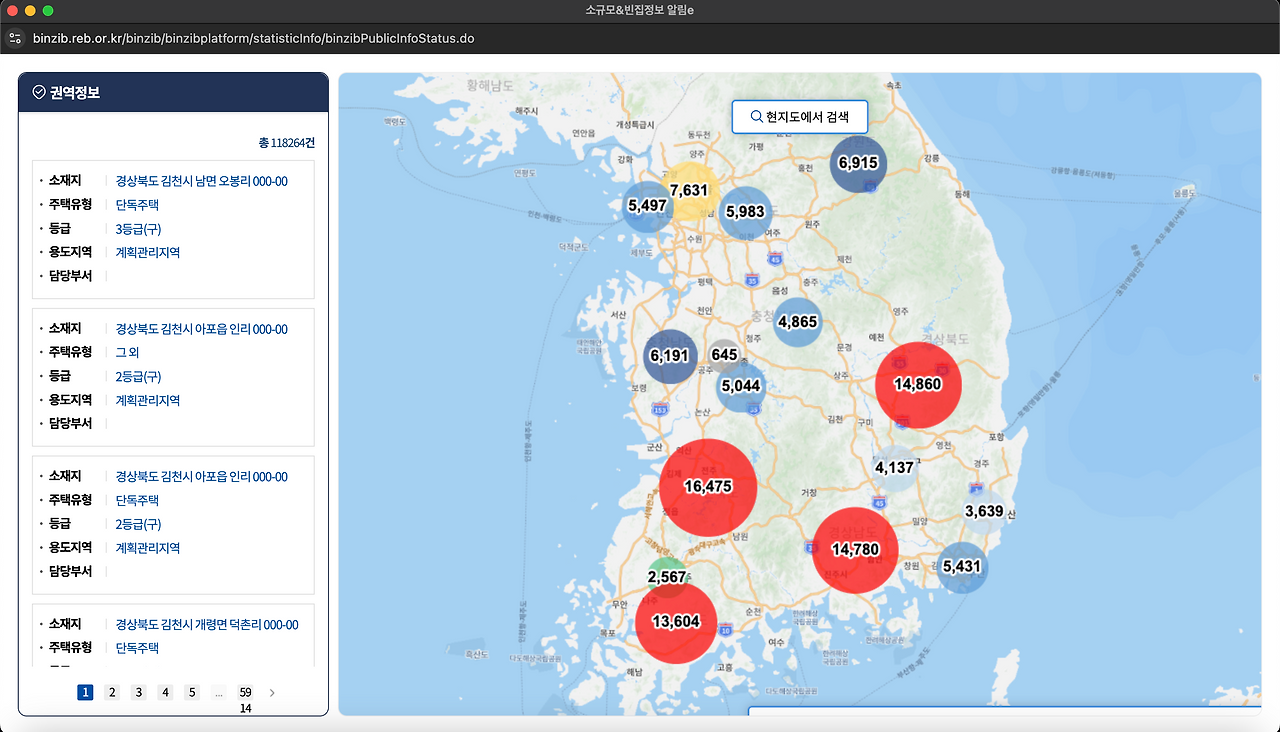Jump to last page 5914
The height and width of the screenshot is (732, 1280).
click(245, 699)
